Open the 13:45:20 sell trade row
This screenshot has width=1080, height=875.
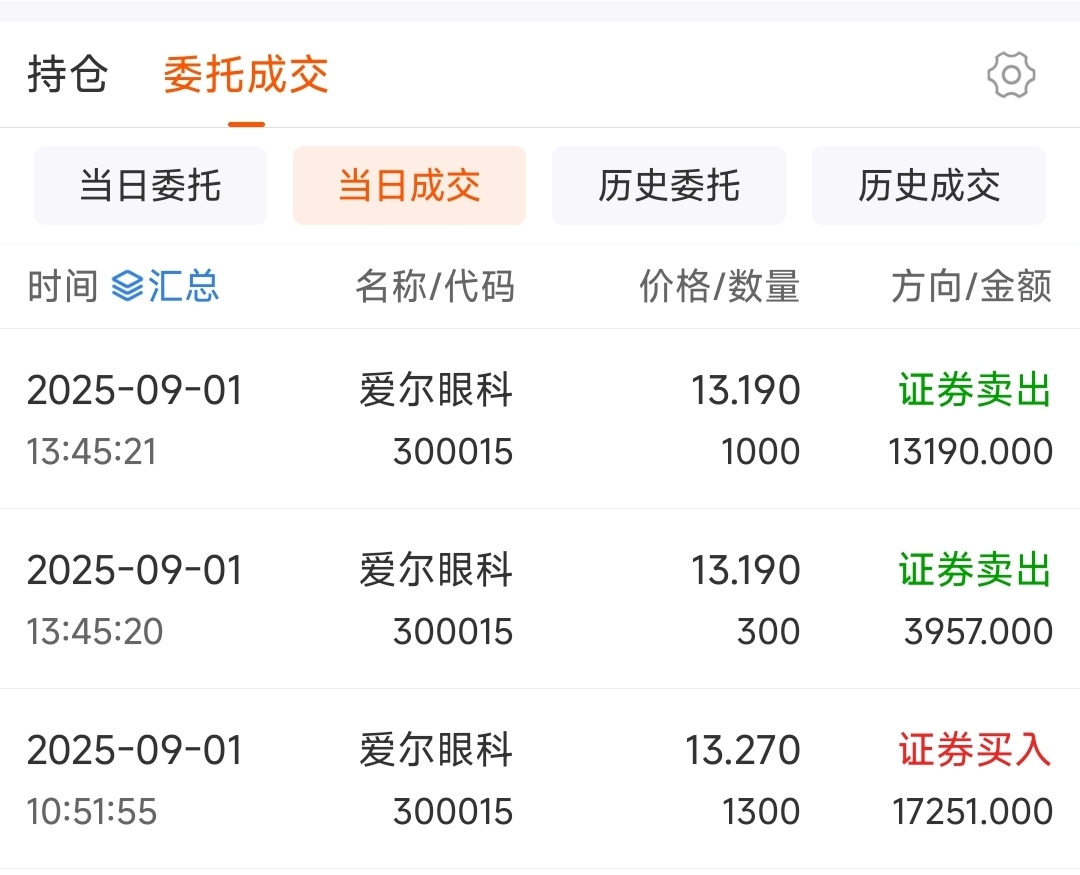pos(540,599)
